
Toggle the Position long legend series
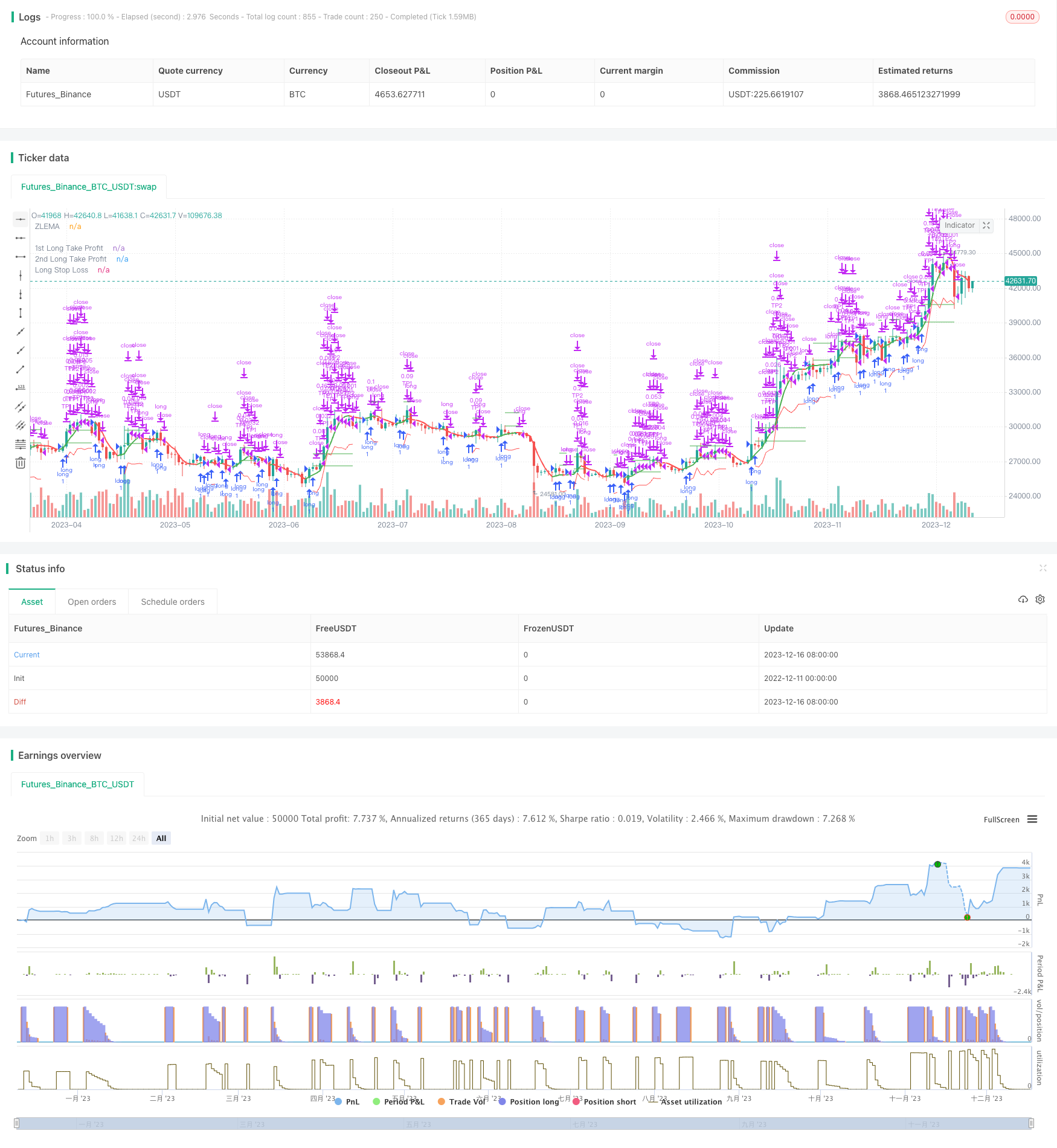tap(528, 1101)
